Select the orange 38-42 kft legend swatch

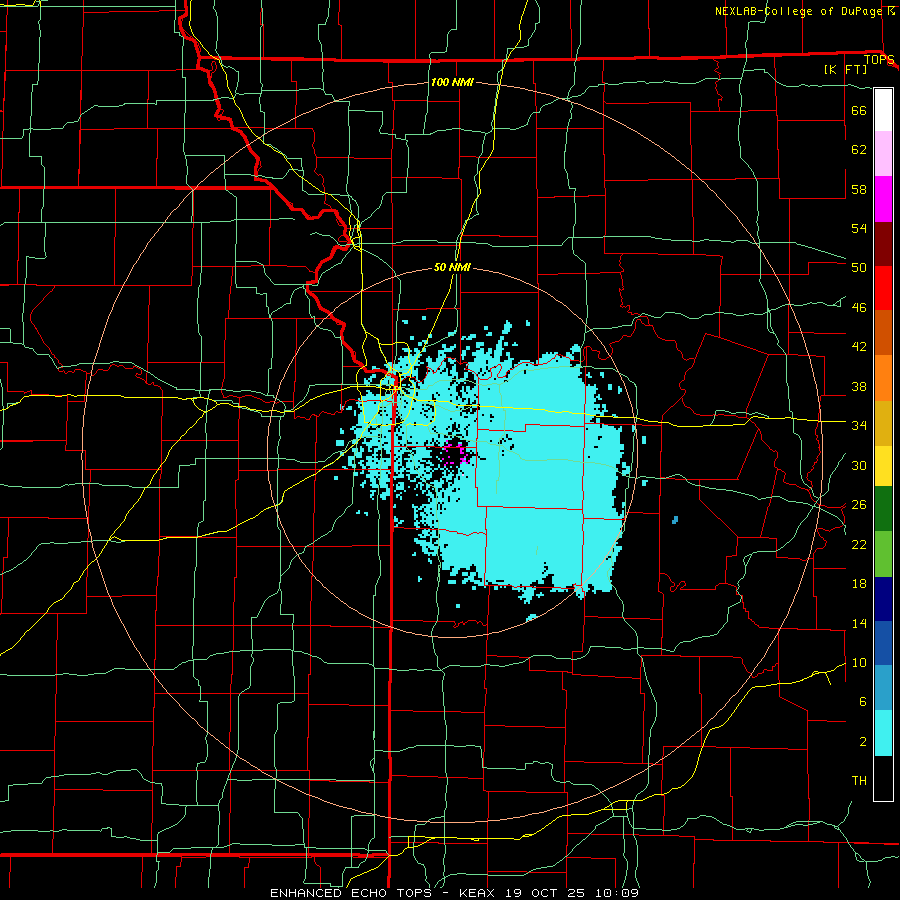[883, 378]
